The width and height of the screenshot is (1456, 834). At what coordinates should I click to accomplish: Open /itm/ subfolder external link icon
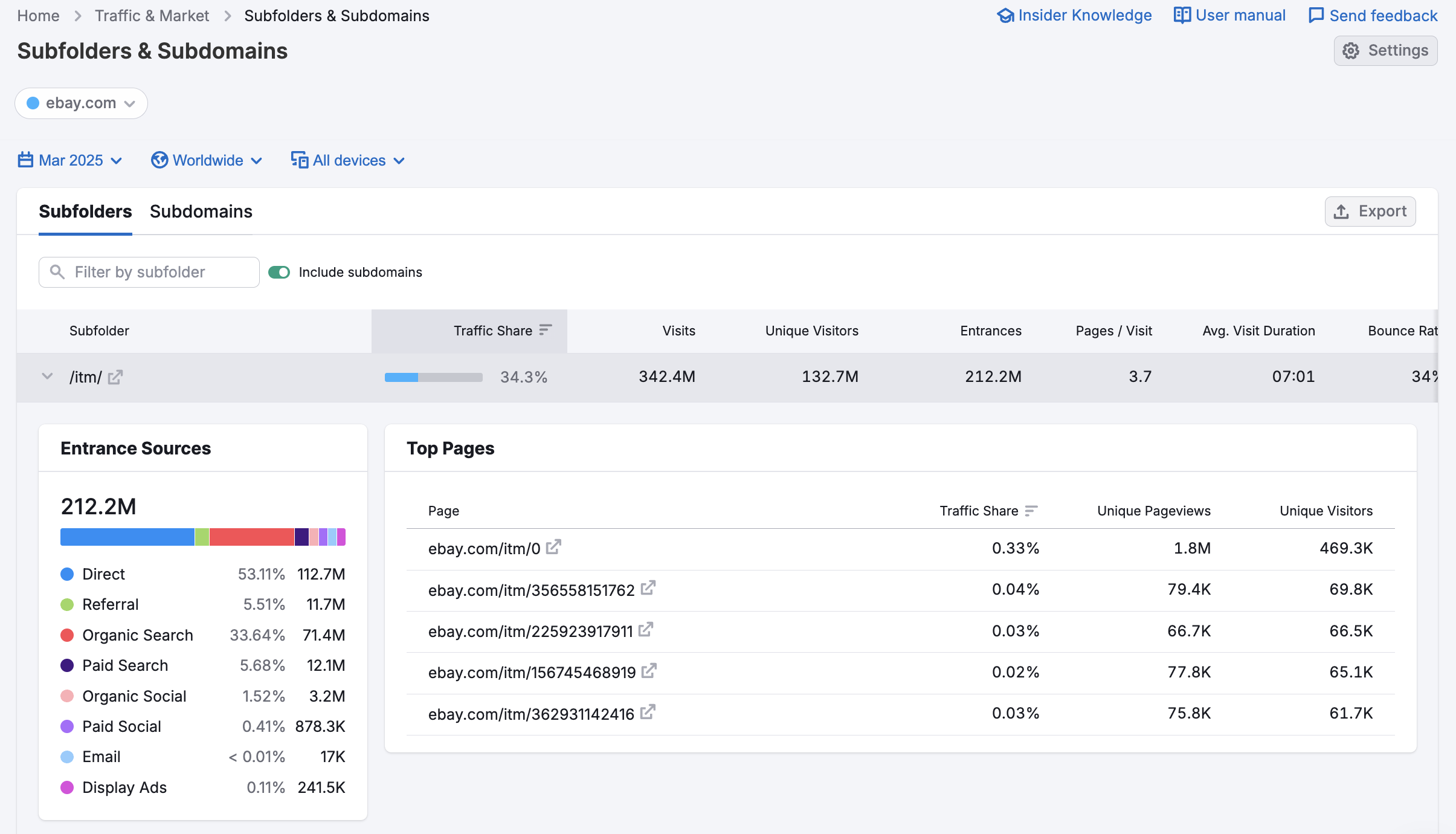click(x=115, y=377)
